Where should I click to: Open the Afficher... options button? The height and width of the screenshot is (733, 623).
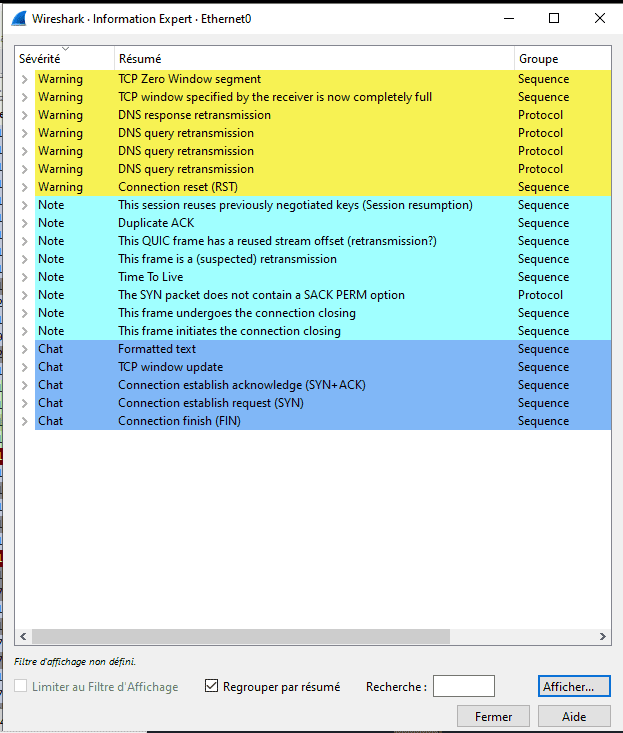pyautogui.click(x=574, y=686)
